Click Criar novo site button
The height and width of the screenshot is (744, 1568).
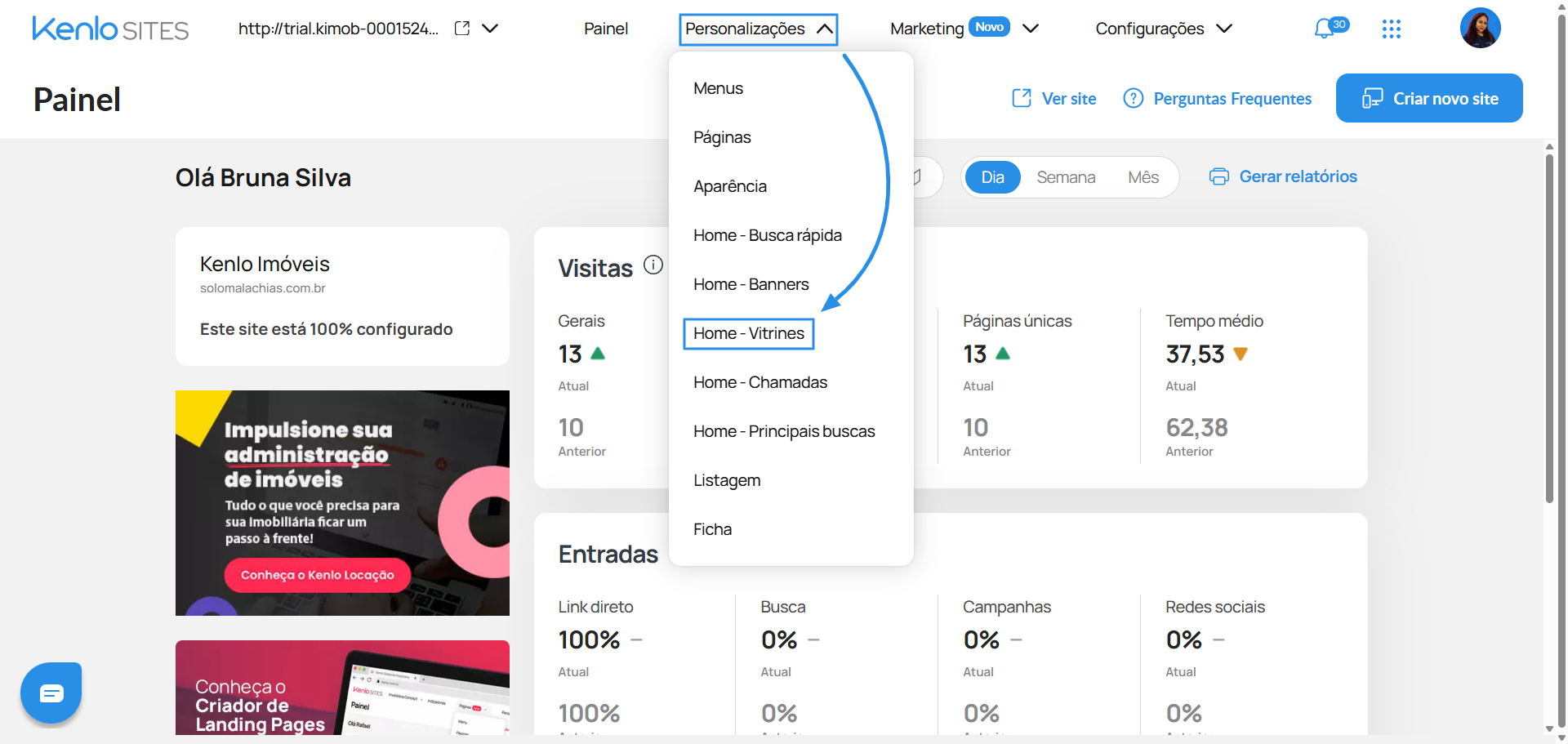(1429, 98)
